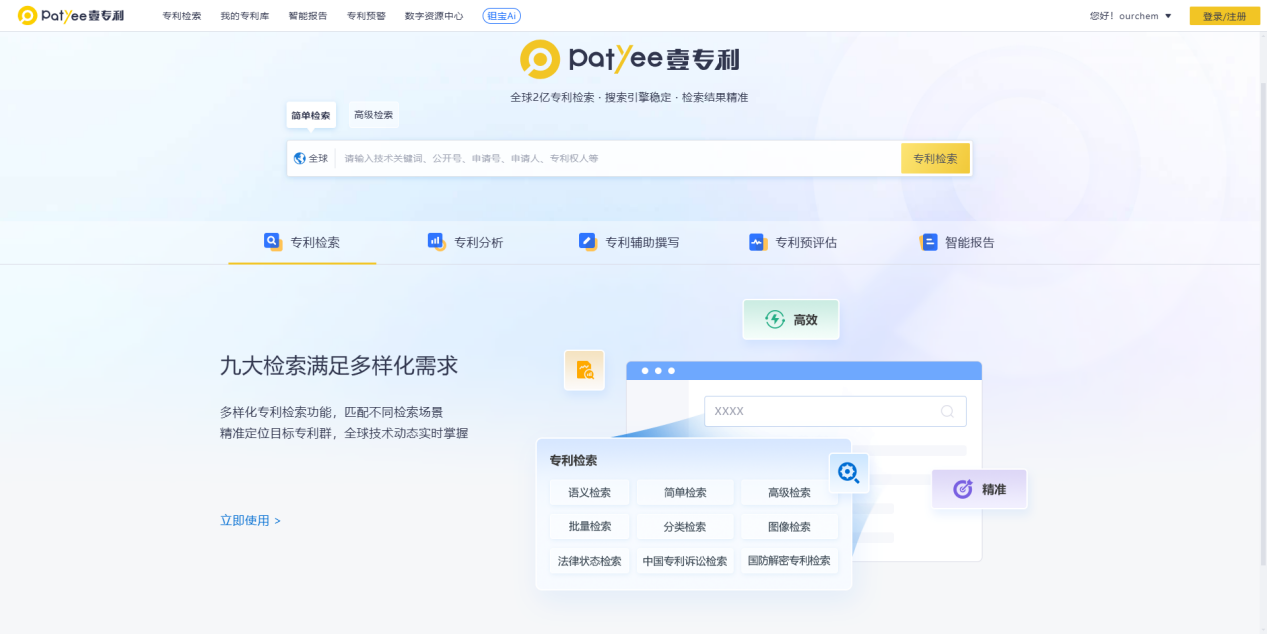The image size is (1267, 634).
Task: Follow the 立即使用 link
Action: click(x=250, y=520)
